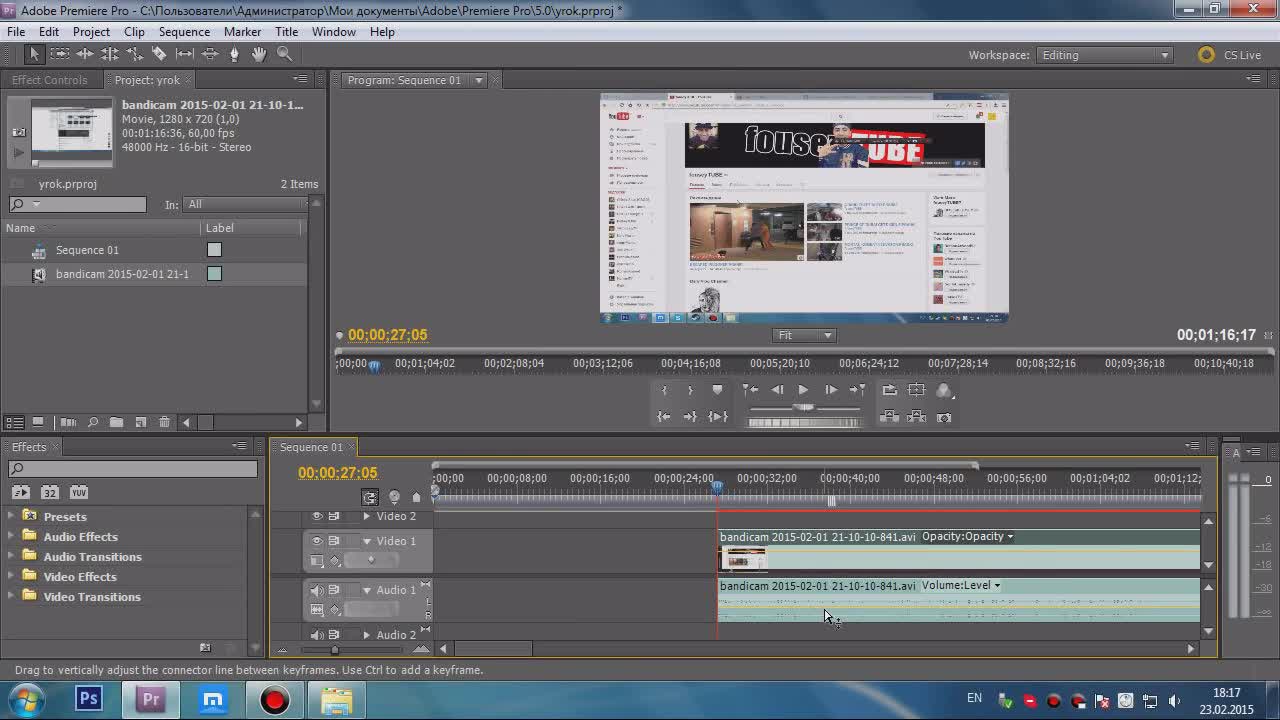Click the Extract button
Viewport: 1280px width, 720px height.
coord(917,416)
